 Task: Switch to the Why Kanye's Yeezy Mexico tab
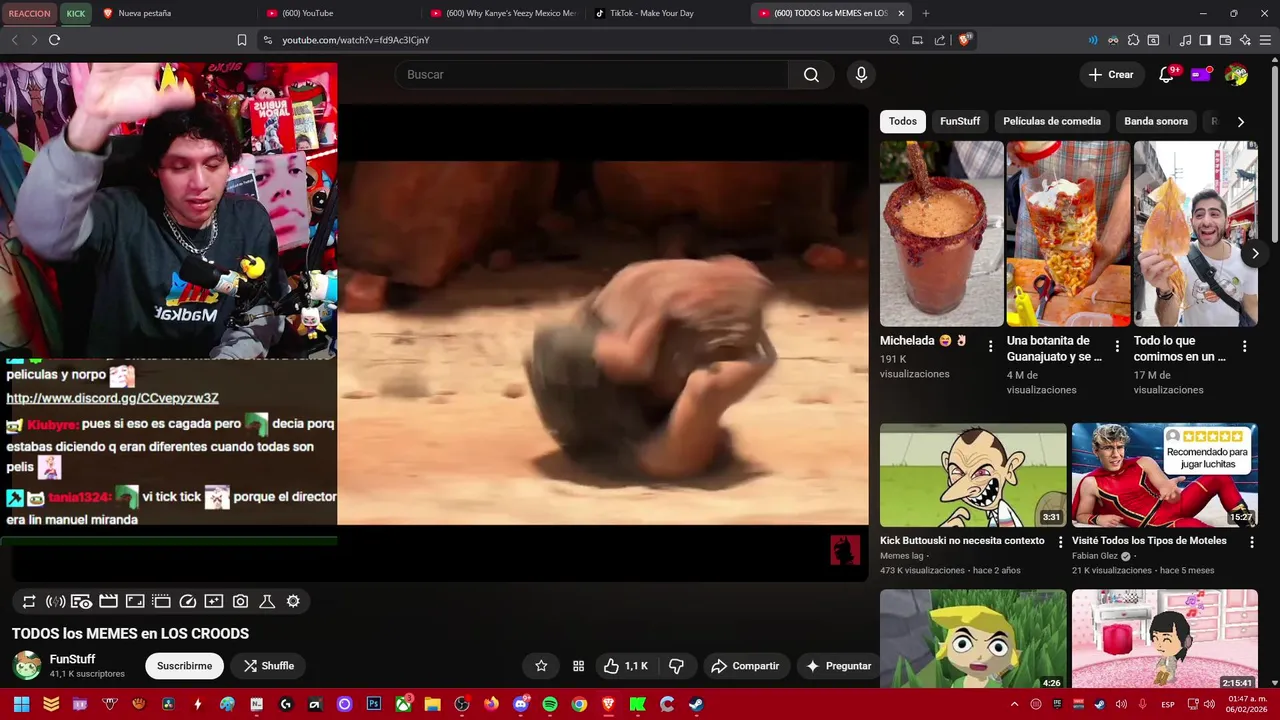coord(503,13)
